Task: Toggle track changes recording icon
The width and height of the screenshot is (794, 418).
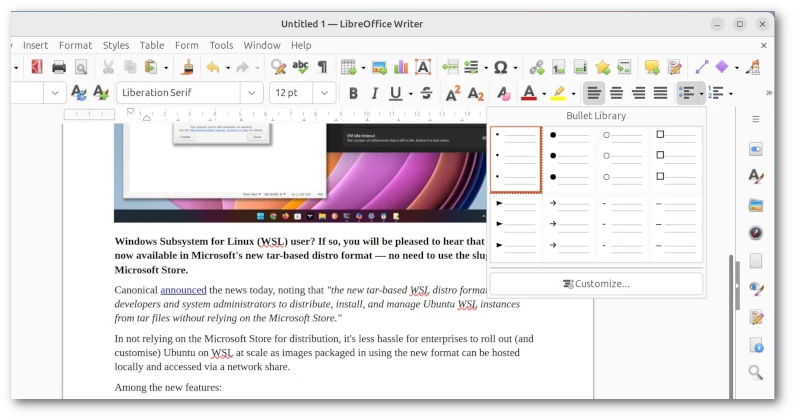Action: tap(674, 67)
